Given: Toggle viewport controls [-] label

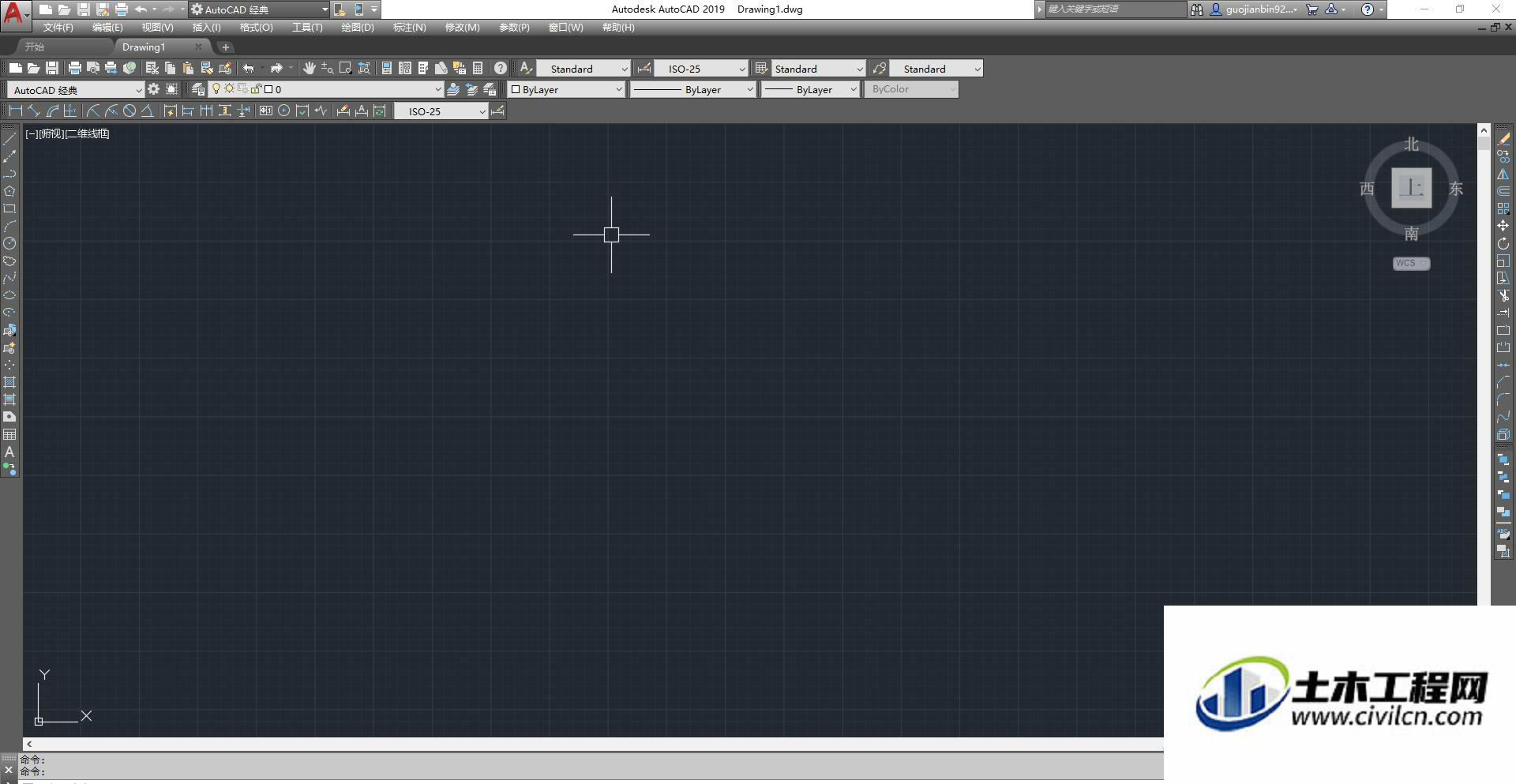Looking at the screenshot, I should pyautogui.click(x=32, y=134).
